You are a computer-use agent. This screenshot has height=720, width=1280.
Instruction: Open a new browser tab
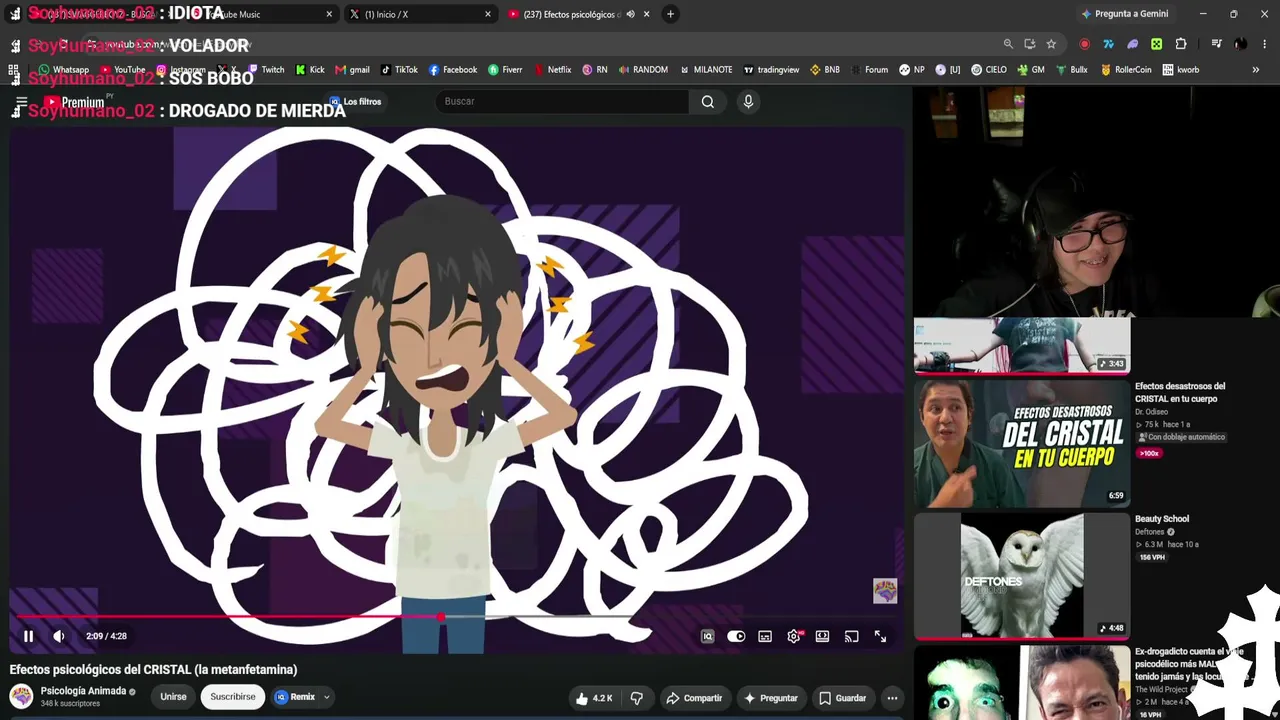click(x=671, y=14)
